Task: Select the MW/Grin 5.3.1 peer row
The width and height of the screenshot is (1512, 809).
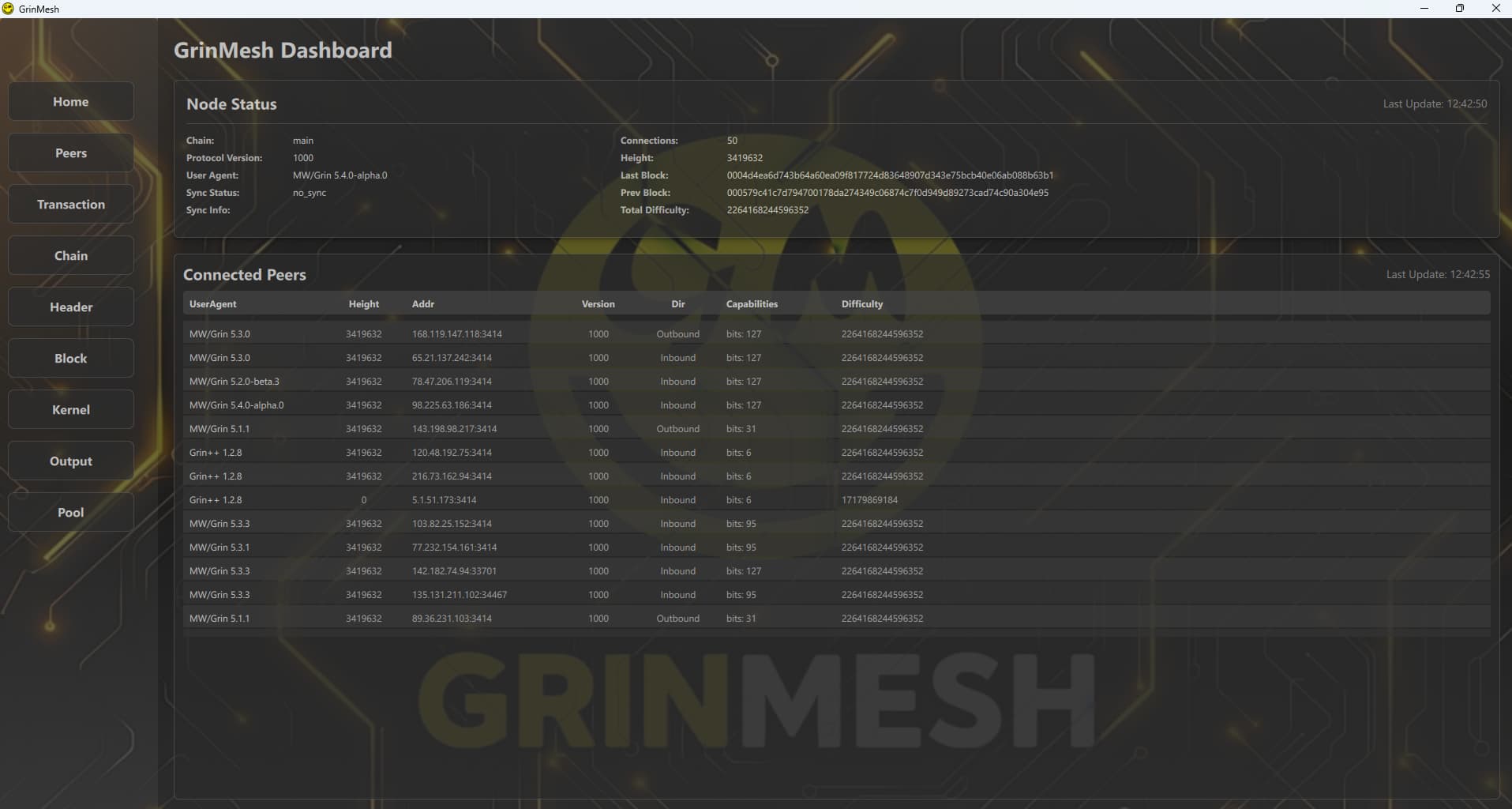Action: pos(837,547)
